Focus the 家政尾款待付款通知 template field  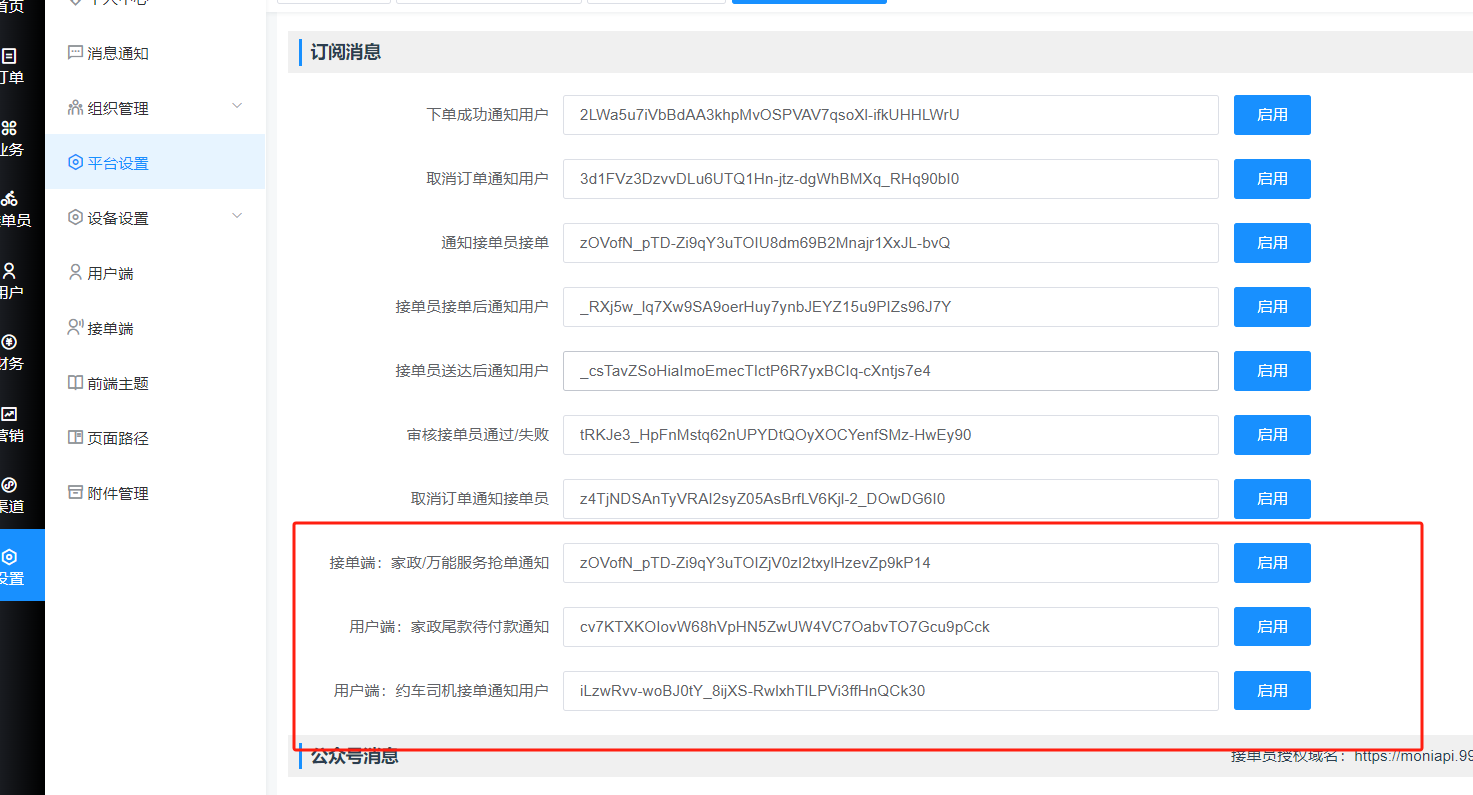[891, 627]
